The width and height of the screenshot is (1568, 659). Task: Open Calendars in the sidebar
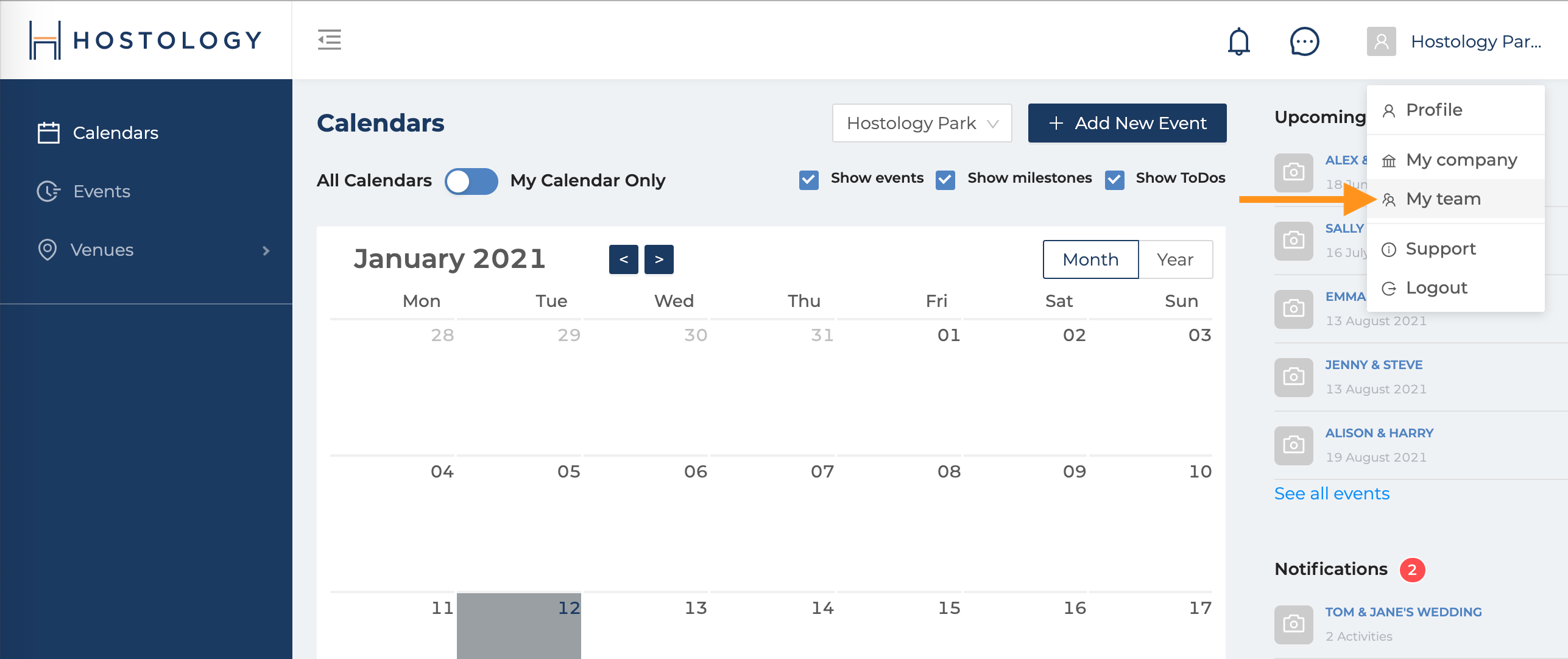(146, 133)
